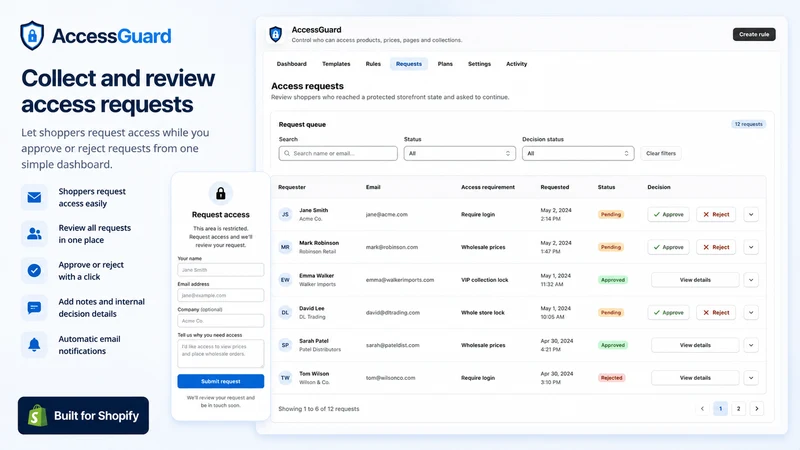The height and width of the screenshot is (450, 800).
Task: Expand Tom Wilson row details chevron
Action: tap(751, 378)
